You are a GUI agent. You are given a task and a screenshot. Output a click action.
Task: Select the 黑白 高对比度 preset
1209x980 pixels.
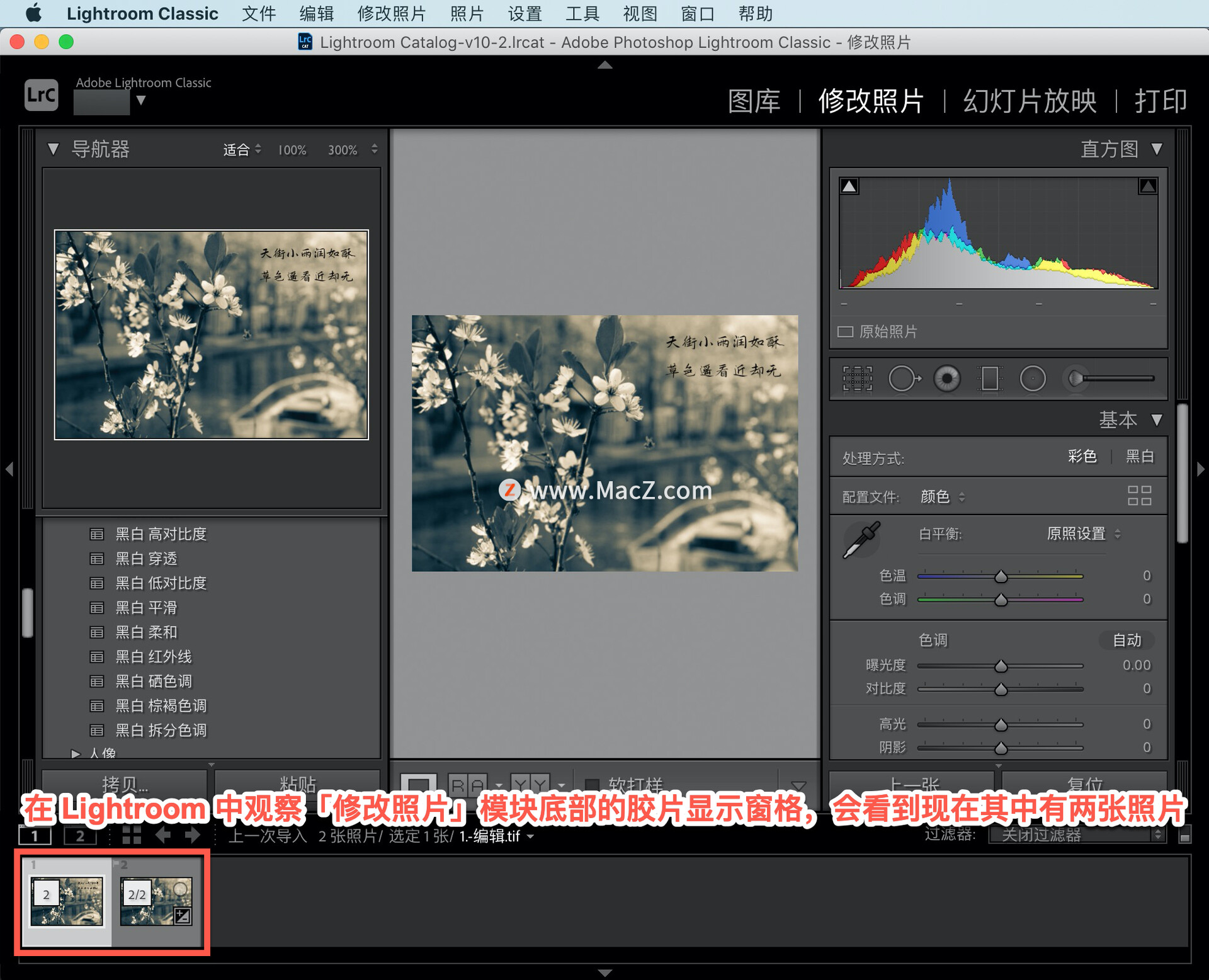(161, 534)
